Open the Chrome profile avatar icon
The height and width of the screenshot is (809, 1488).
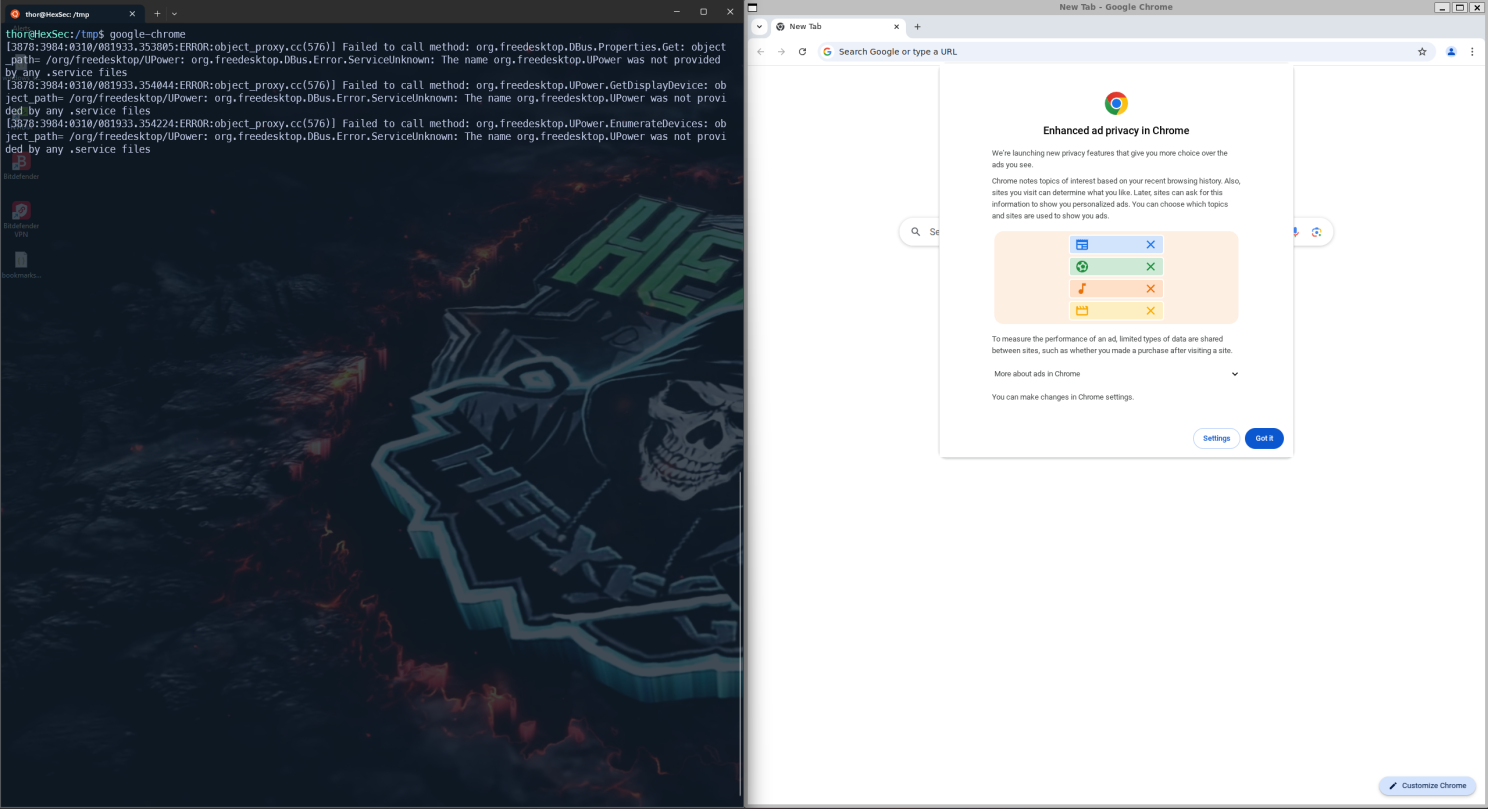pos(1451,52)
